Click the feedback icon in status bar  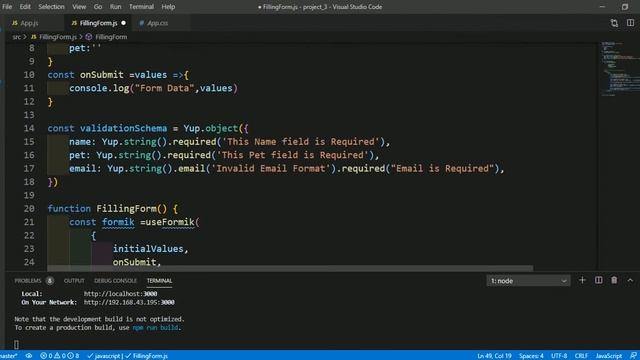633,356
